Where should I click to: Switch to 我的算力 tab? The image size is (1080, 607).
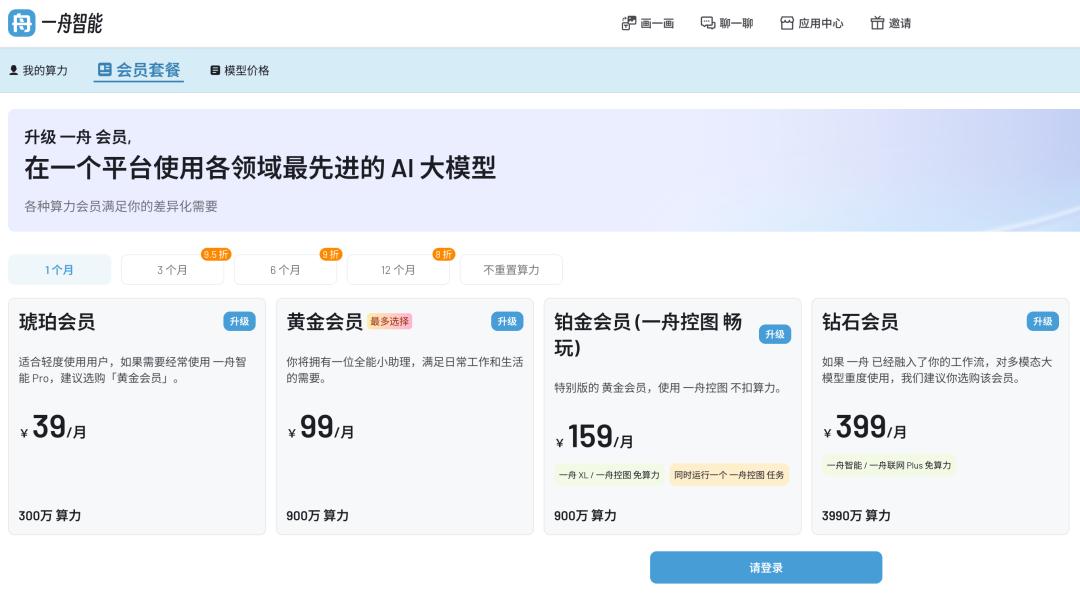click(x=38, y=70)
